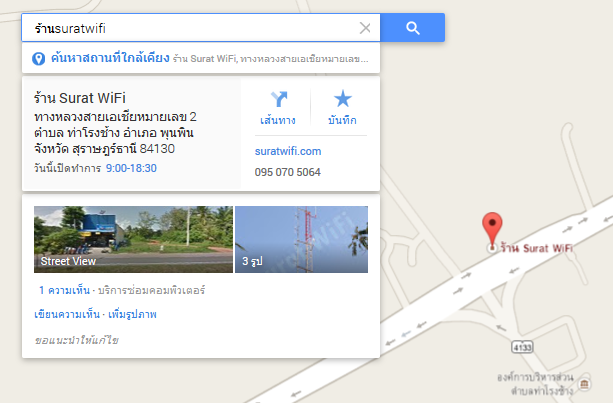Viewport: 613px width, 403px height.
Task: Click the star save icon (บันทึก)
Action: click(x=342, y=99)
